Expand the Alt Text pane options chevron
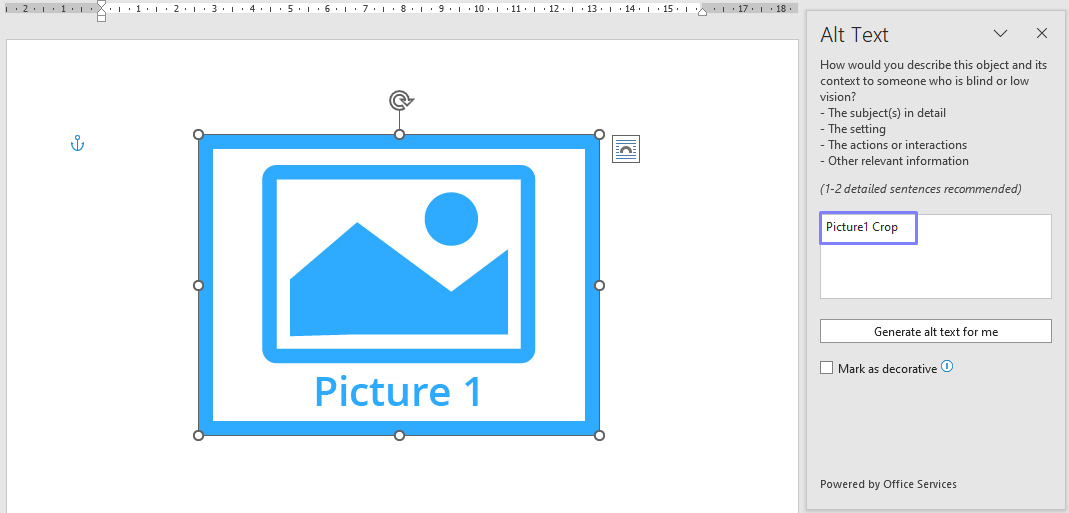The height and width of the screenshot is (513, 1069). pos(1000,34)
